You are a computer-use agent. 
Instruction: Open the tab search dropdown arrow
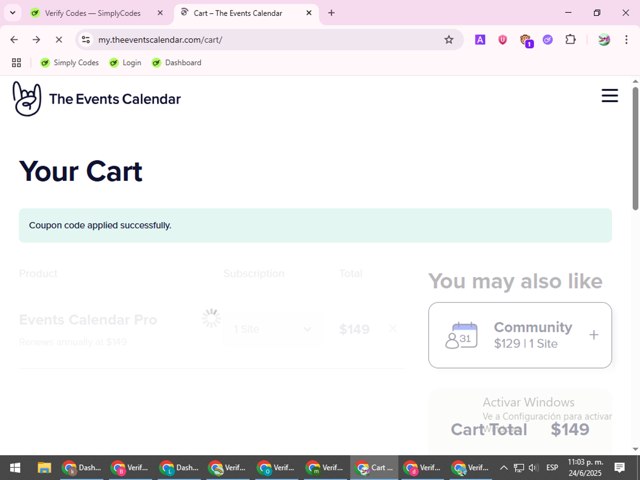(x=13, y=13)
